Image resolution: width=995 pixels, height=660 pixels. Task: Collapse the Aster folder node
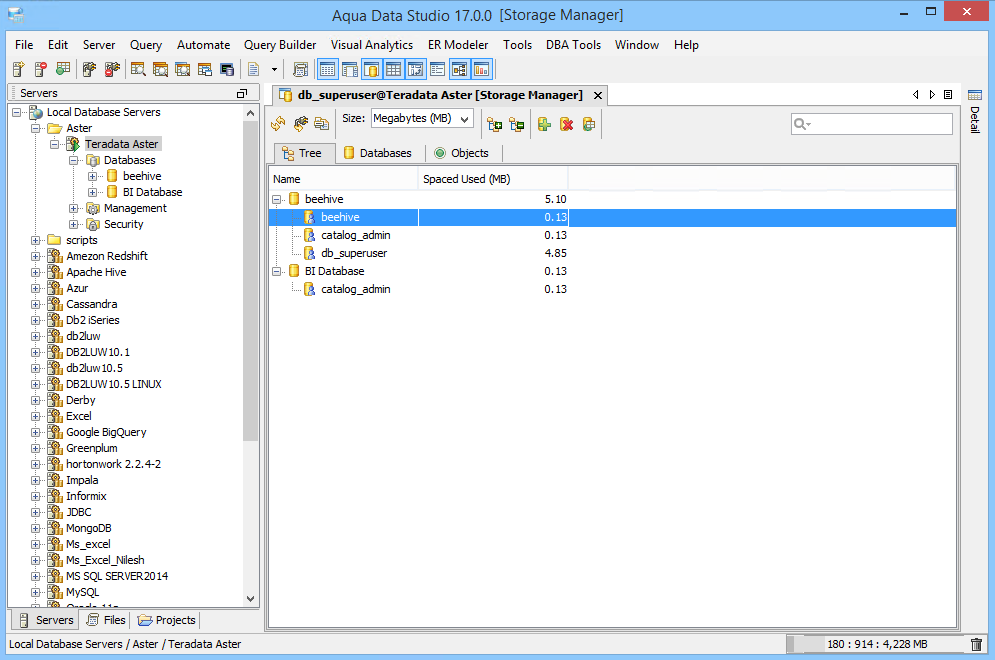pyautogui.click(x=36, y=128)
